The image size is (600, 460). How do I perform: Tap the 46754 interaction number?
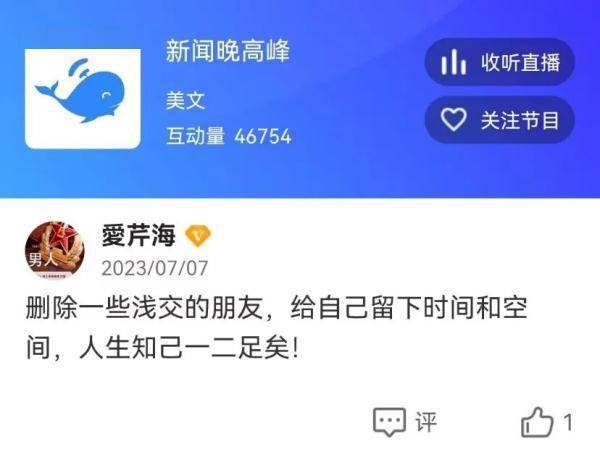pos(263,136)
